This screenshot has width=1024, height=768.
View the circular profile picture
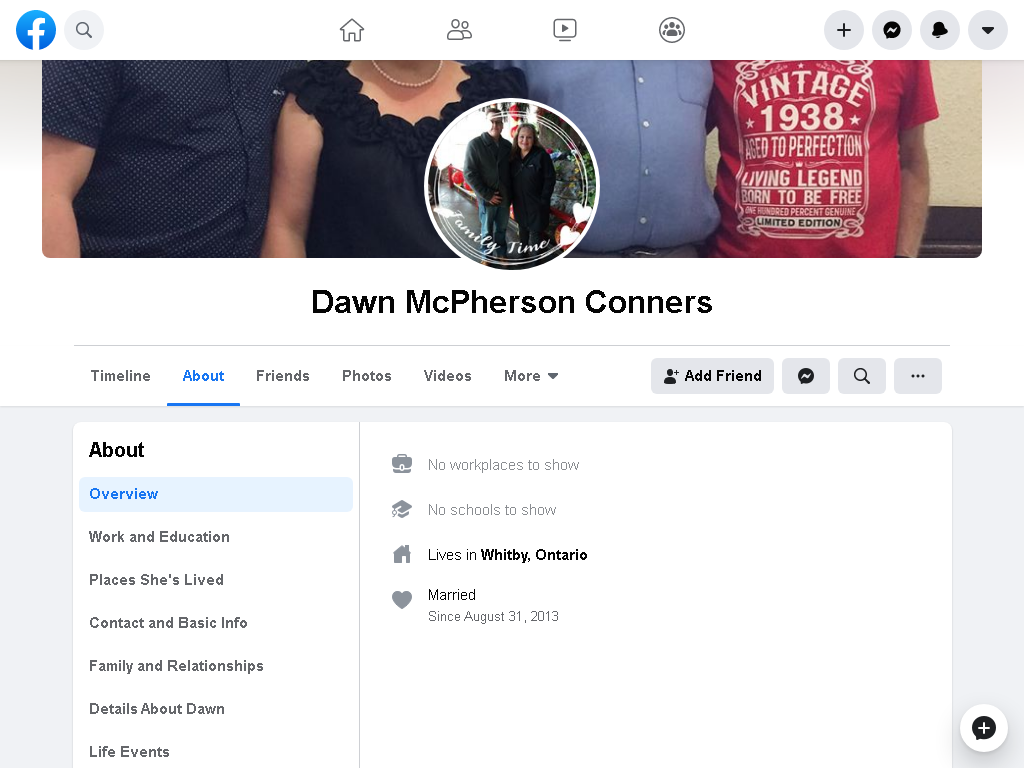pos(512,184)
